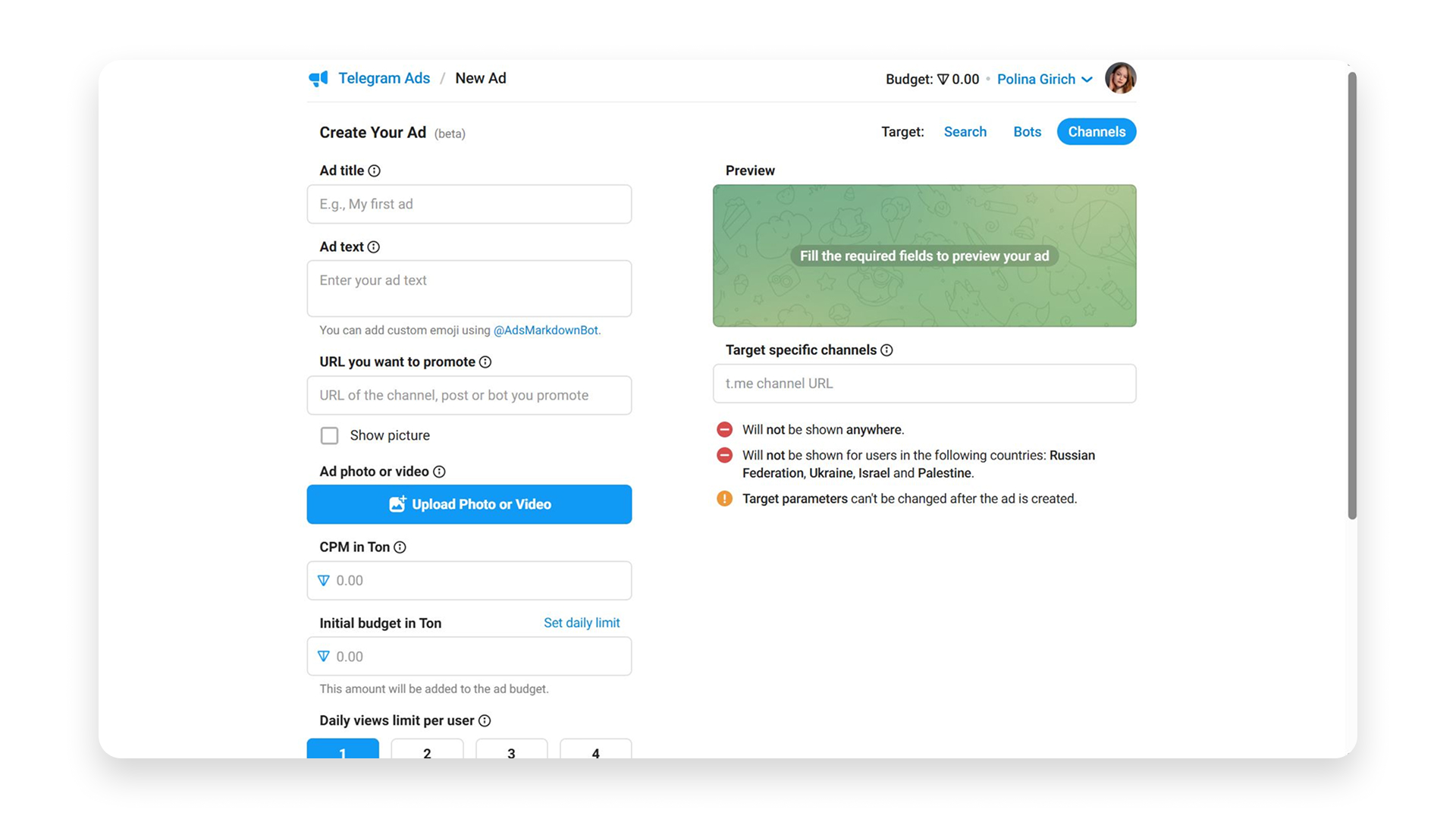The height and width of the screenshot is (819, 1456).
Task: Click the Show picture label text
Action: [x=390, y=435]
